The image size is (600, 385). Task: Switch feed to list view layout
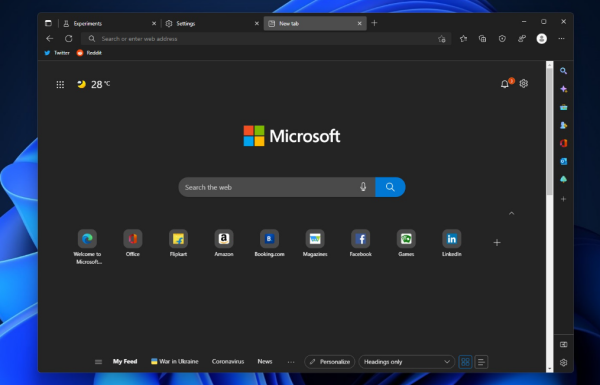point(481,362)
